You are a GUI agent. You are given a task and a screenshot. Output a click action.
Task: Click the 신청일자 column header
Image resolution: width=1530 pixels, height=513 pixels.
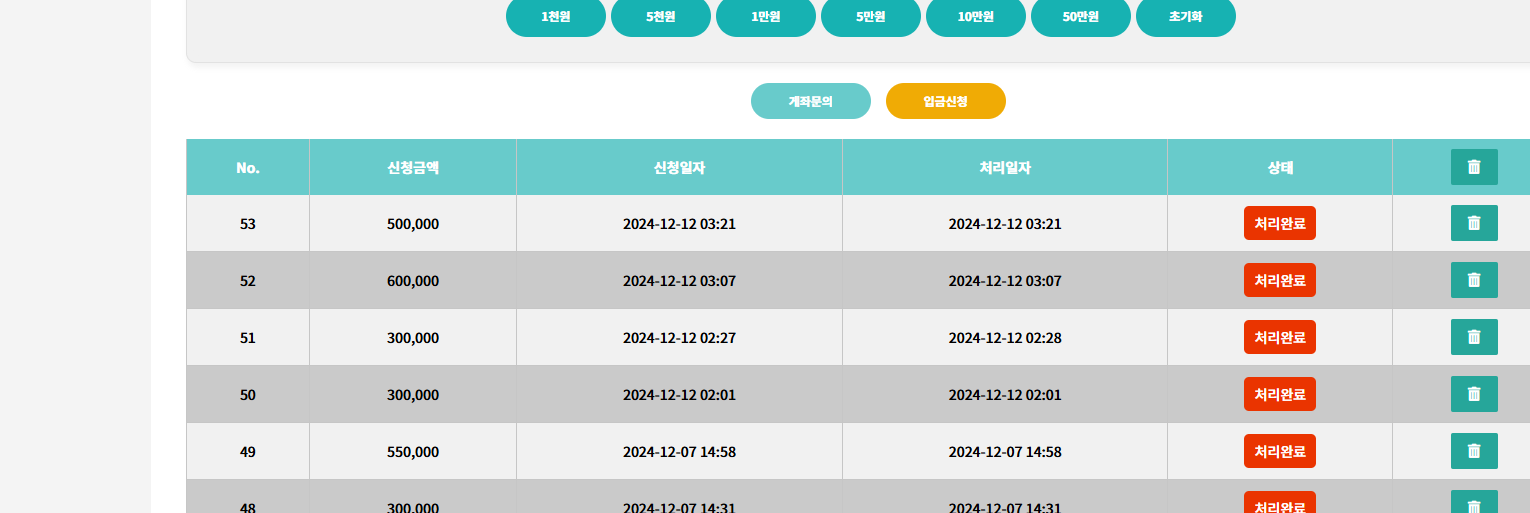679,167
